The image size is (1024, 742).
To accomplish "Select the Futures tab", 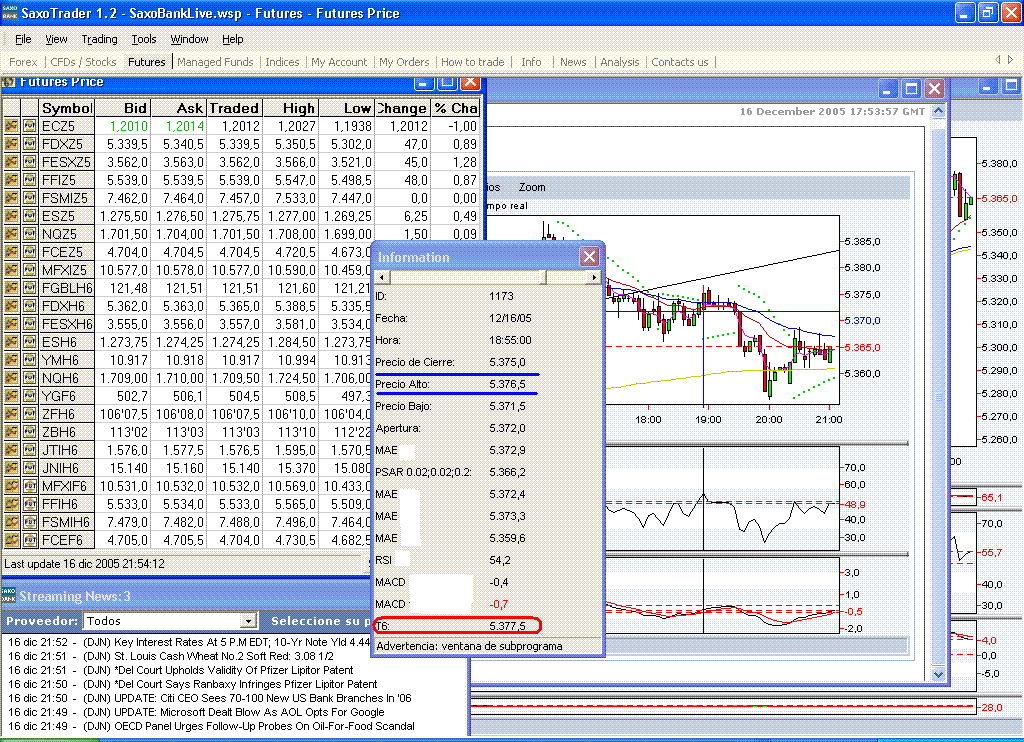I will click(147, 62).
